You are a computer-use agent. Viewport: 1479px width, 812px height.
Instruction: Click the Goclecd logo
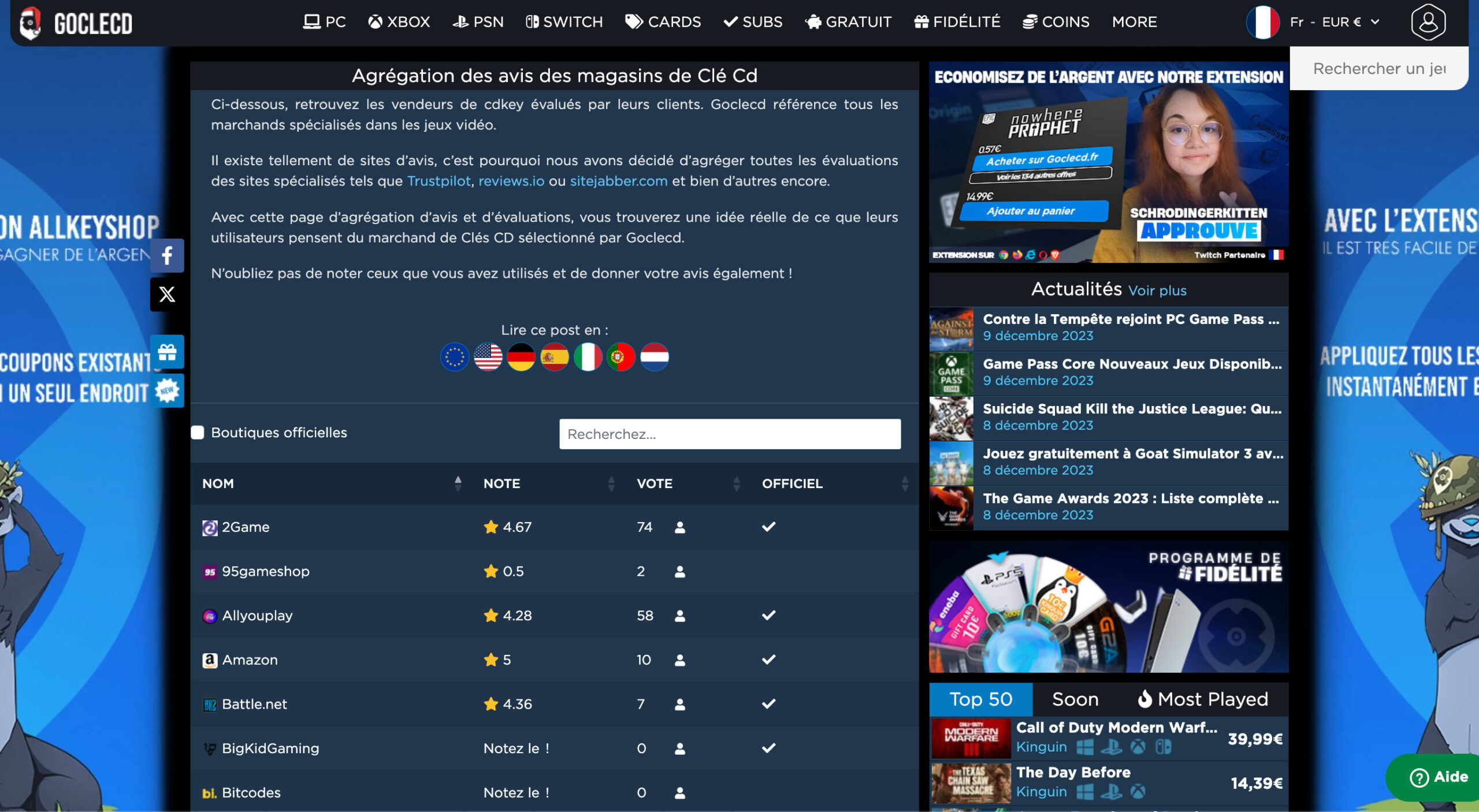[x=75, y=23]
